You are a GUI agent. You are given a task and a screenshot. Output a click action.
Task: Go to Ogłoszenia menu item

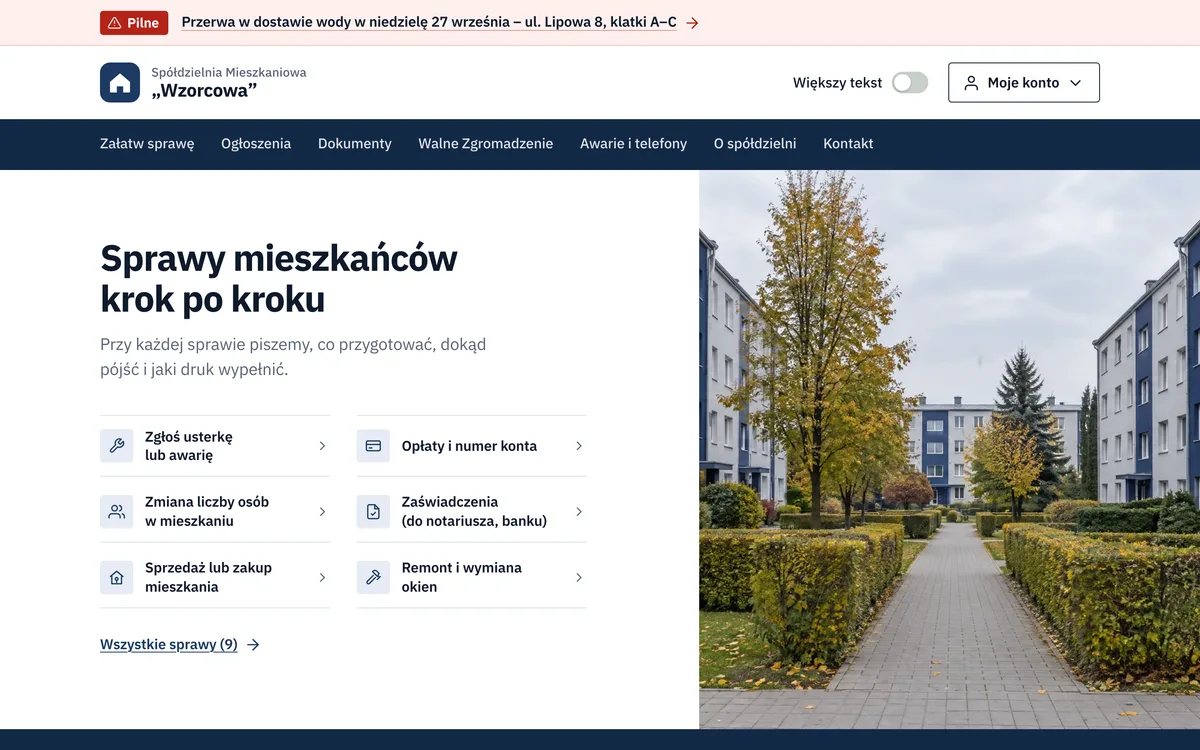[x=256, y=144]
